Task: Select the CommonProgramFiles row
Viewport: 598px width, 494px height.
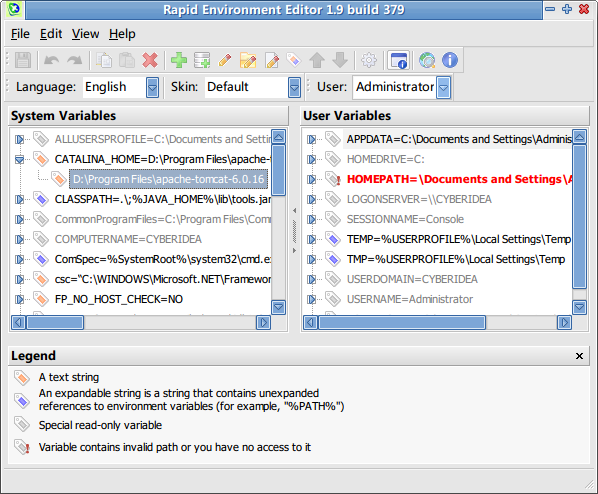Action: tap(163, 219)
